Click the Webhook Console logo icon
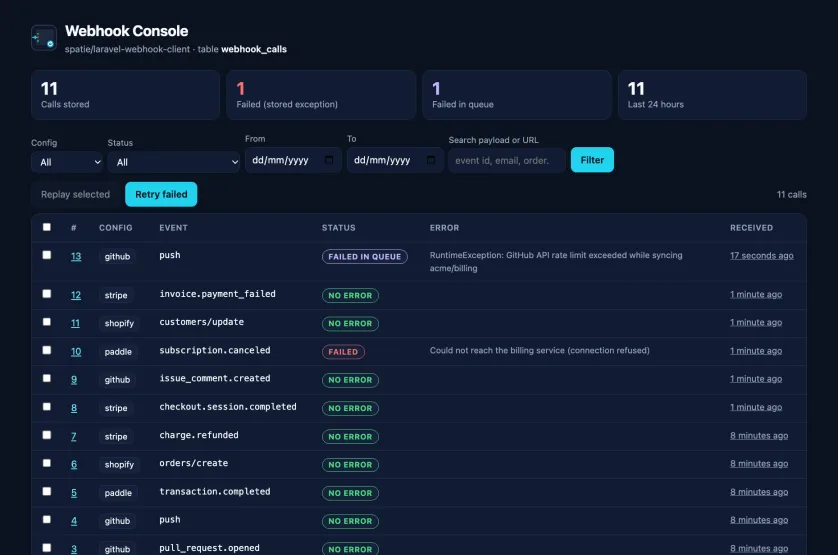Viewport: 838px width, 555px height. (x=44, y=38)
